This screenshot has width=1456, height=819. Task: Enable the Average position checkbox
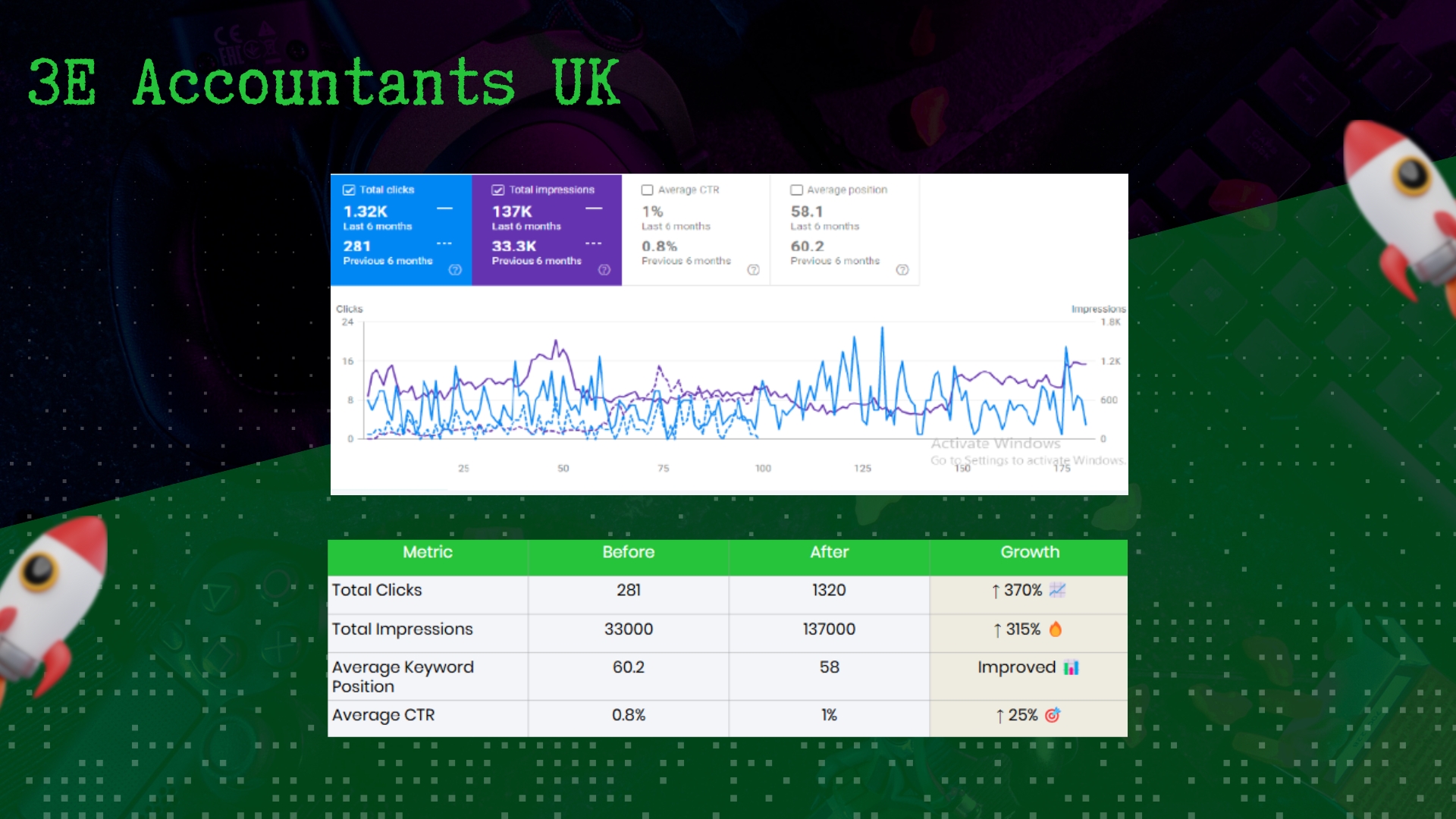click(x=796, y=190)
